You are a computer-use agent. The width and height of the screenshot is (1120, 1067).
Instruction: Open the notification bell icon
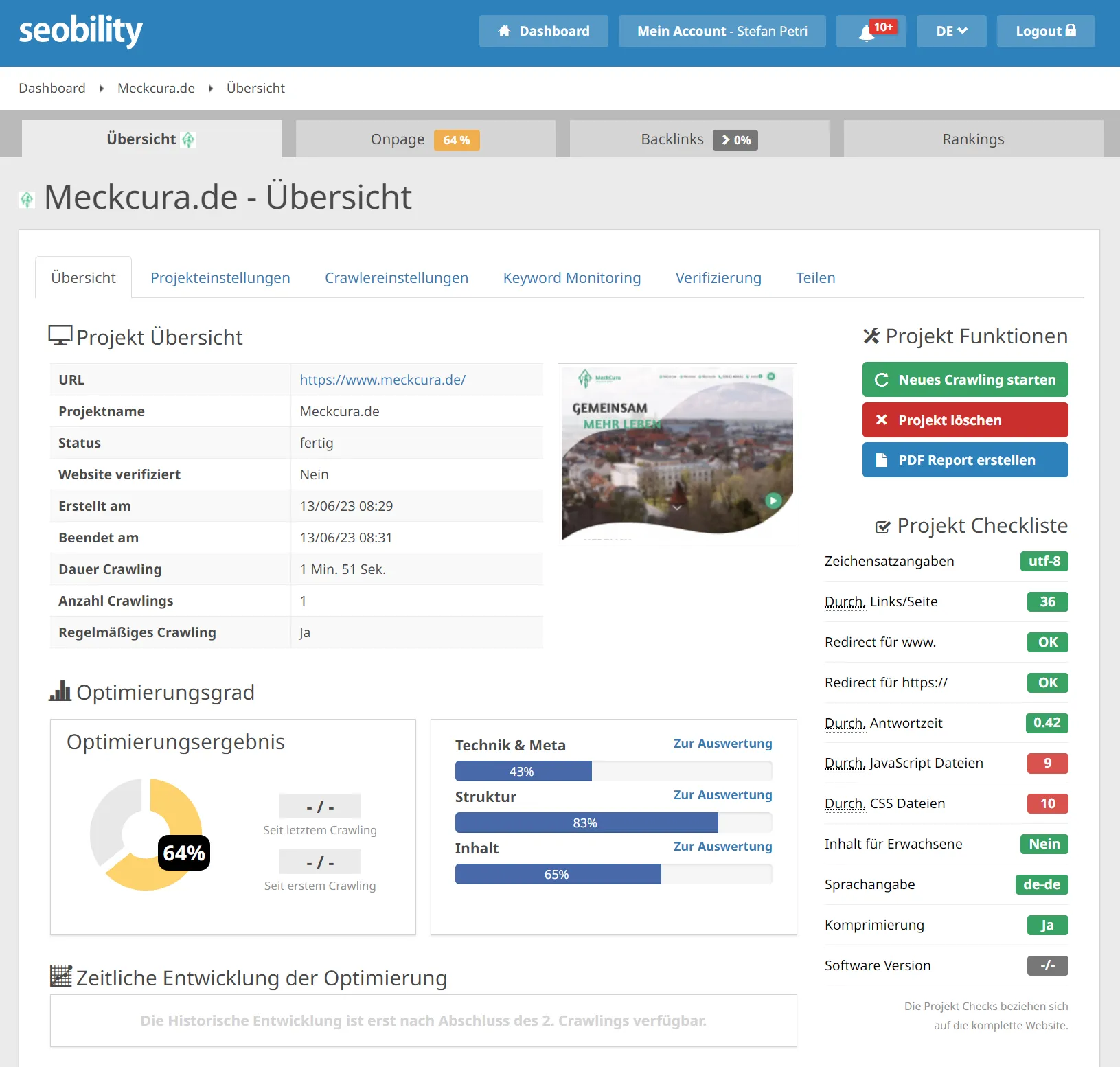point(867,32)
